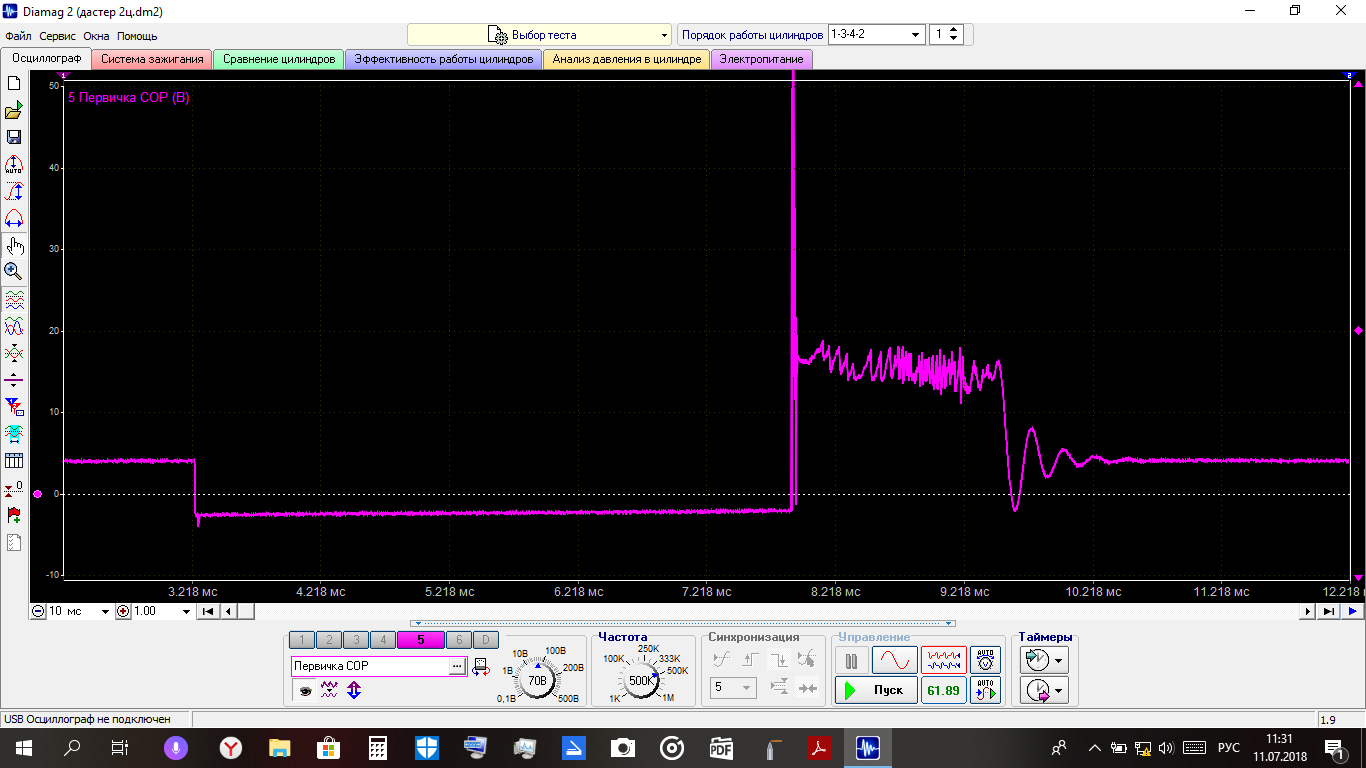Image resolution: width=1366 pixels, height=768 pixels.
Task: Open cylinder firing order dropdown
Action: pyautogui.click(x=876, y=34)
